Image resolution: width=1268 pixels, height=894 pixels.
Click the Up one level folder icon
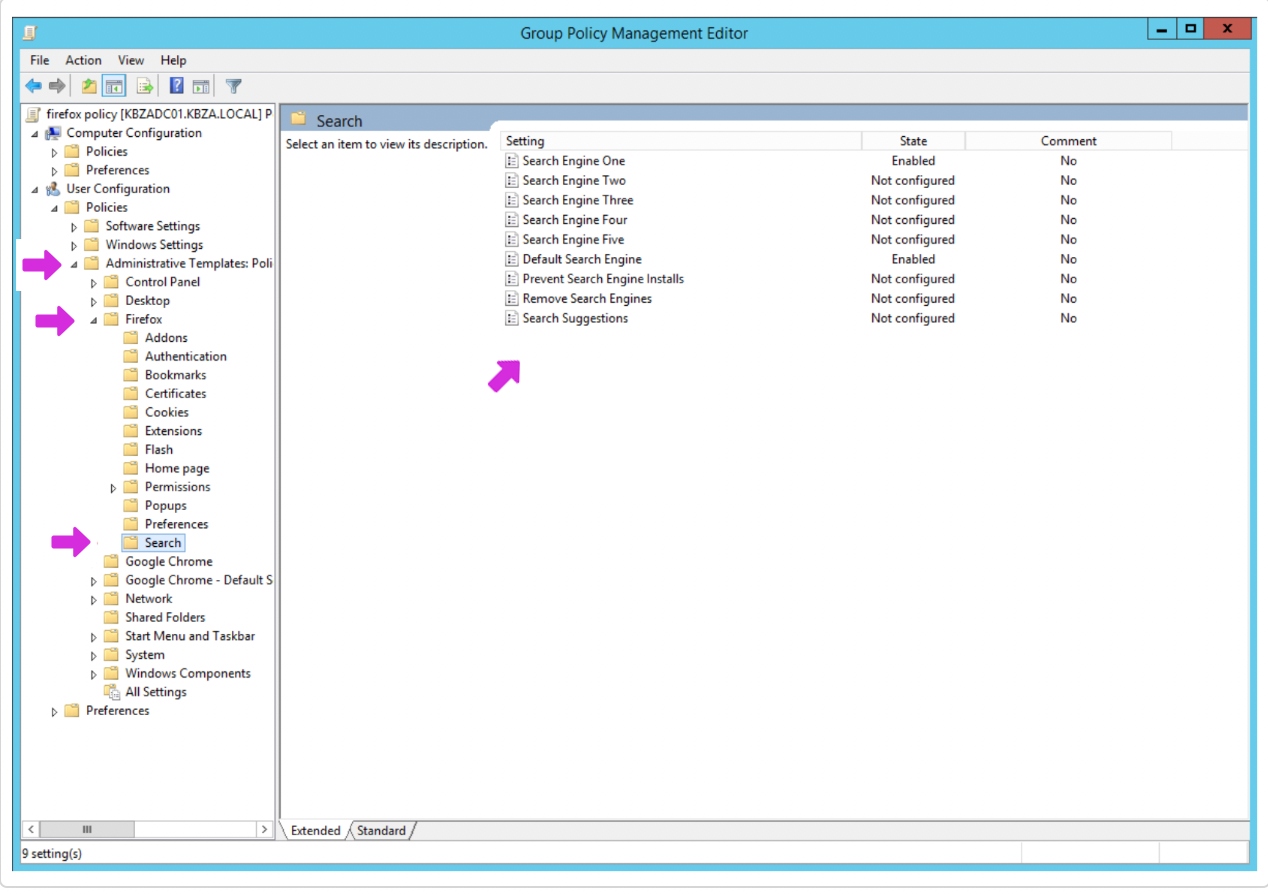(89, 86)
